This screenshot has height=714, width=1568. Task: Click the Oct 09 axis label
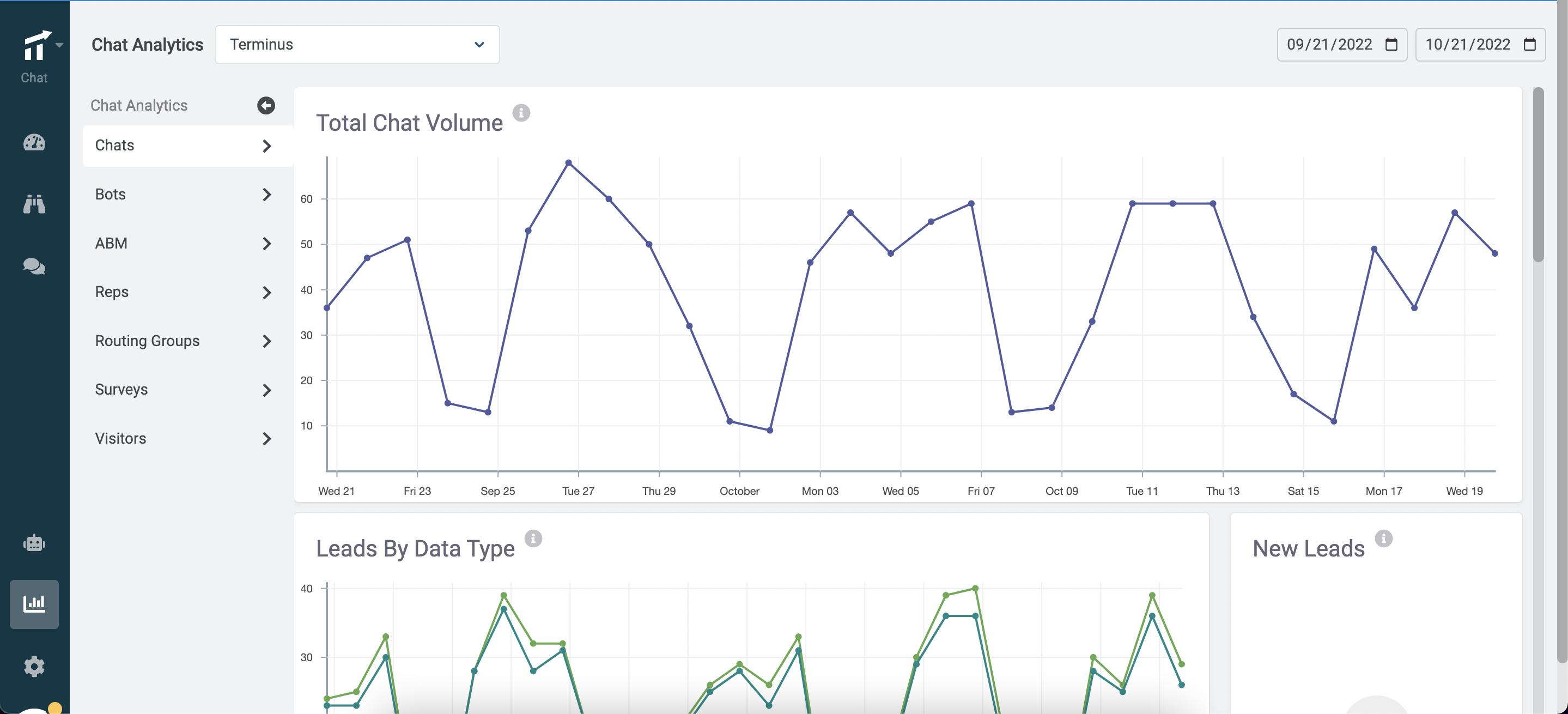(x=1061, y=491)
